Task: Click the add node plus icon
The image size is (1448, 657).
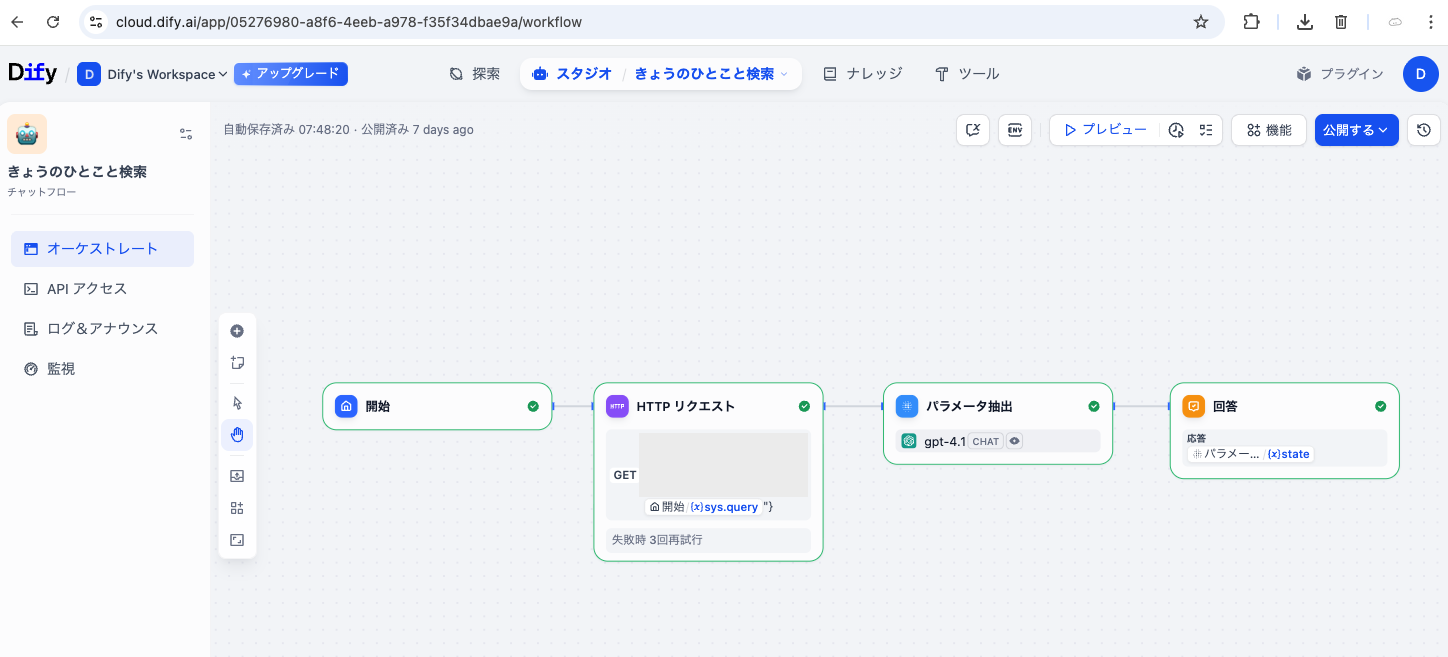Action: pyautogui.click(x=237, y=331)
